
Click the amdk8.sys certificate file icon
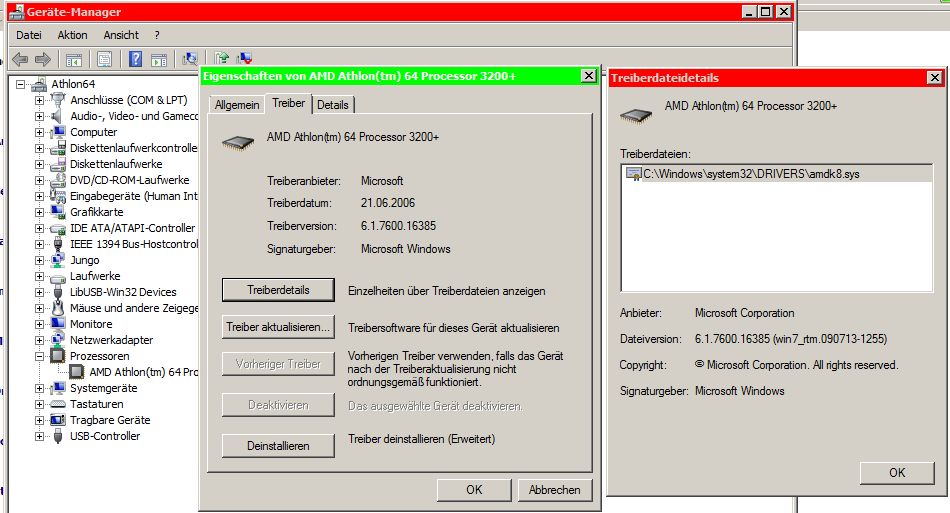click(633, 174)
